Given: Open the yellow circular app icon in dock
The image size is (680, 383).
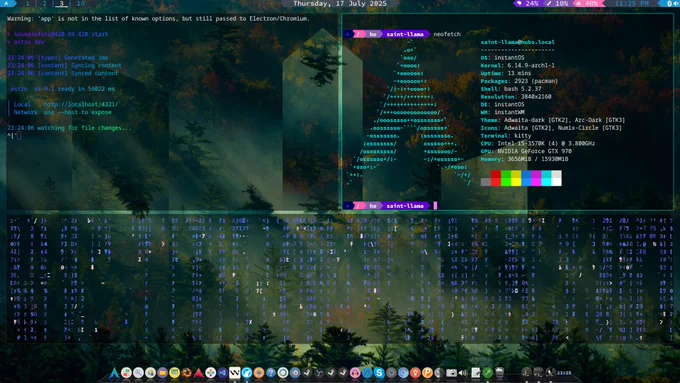Looking at the screenshot, I should coord(174,373).
